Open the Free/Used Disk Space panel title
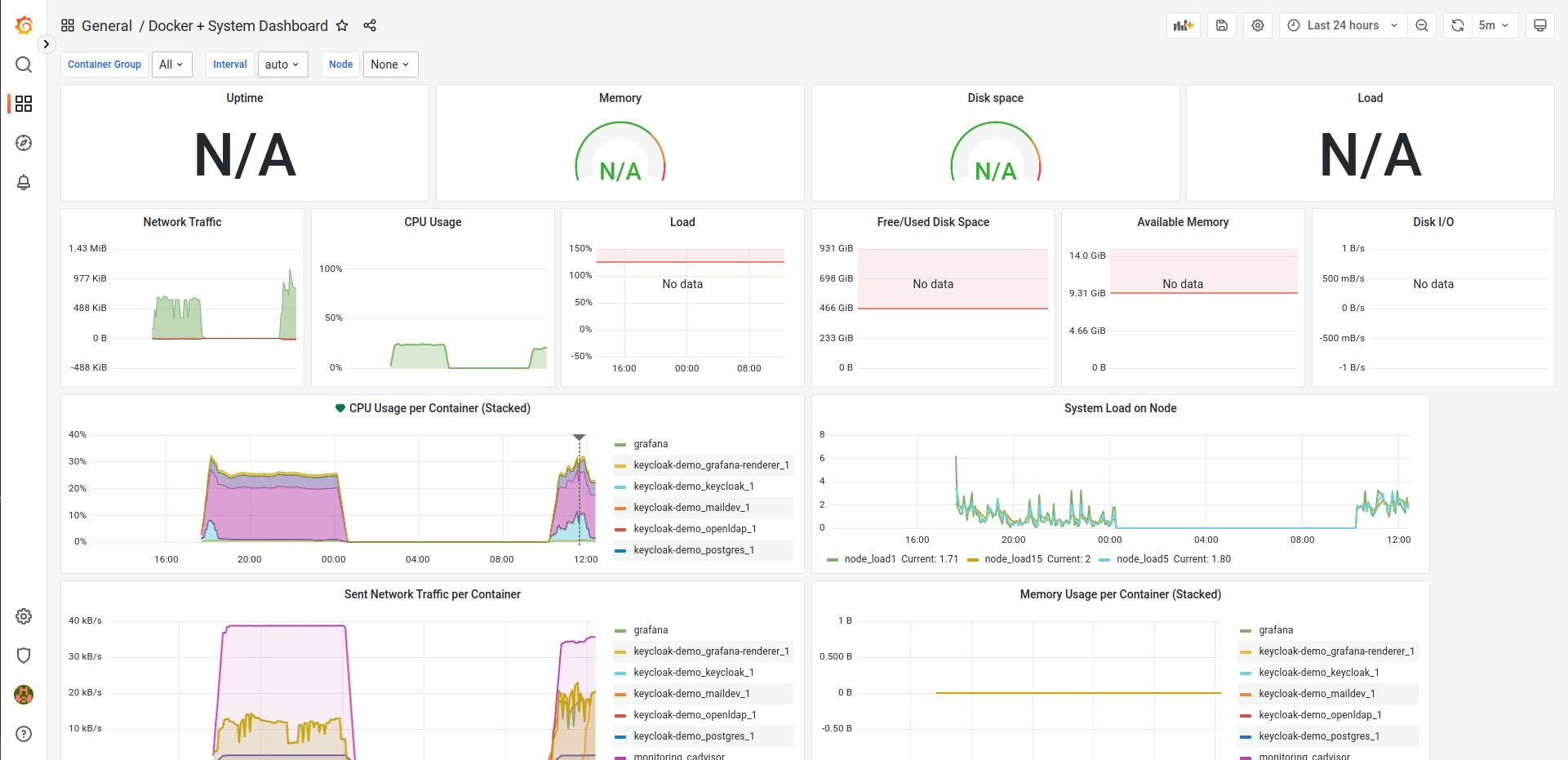The width and height of the screenshot is (1568, 760). tap(933, 222)
